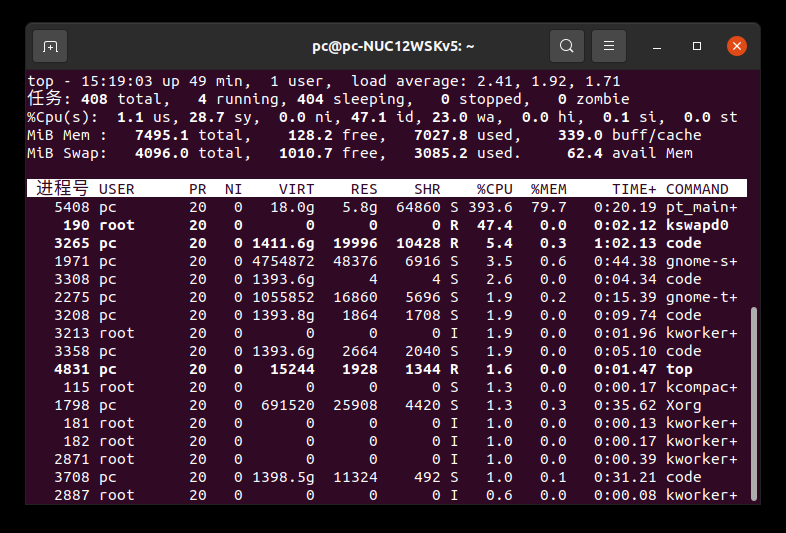Open the terminal search

point(567,46)
